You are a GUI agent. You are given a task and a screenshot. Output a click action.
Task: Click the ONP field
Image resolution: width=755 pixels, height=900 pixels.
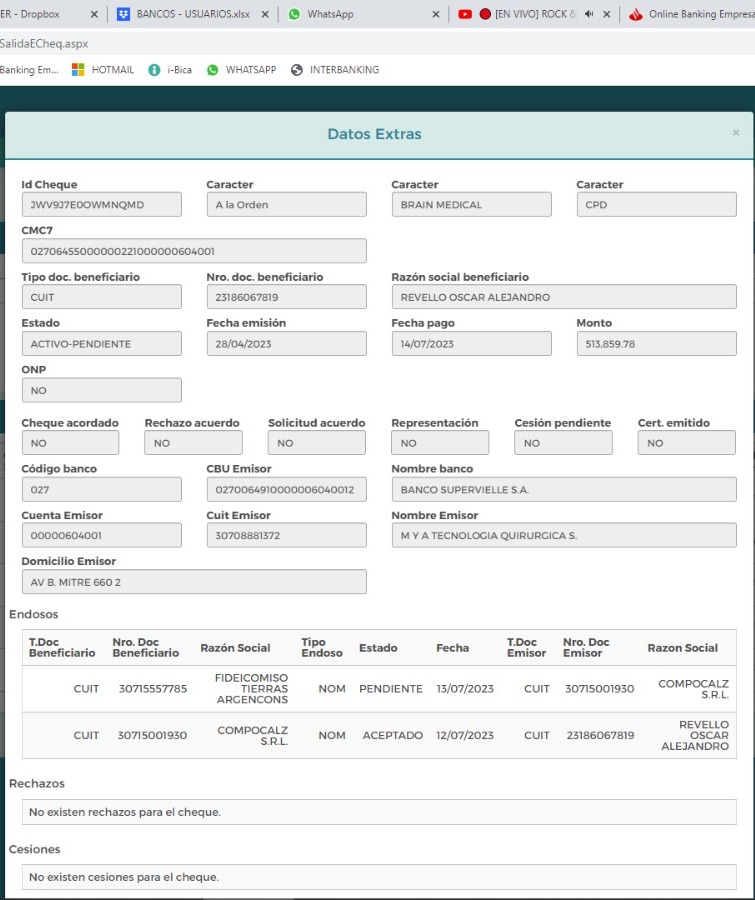(102, 390)
